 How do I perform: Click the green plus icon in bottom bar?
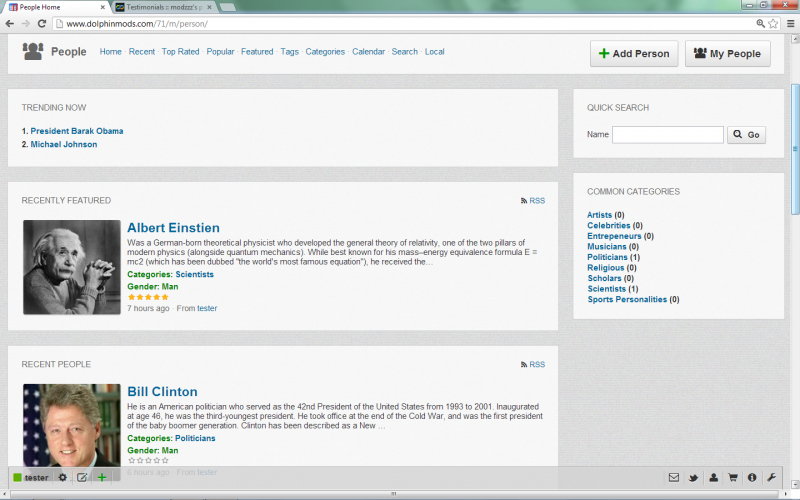pos(102,478)
